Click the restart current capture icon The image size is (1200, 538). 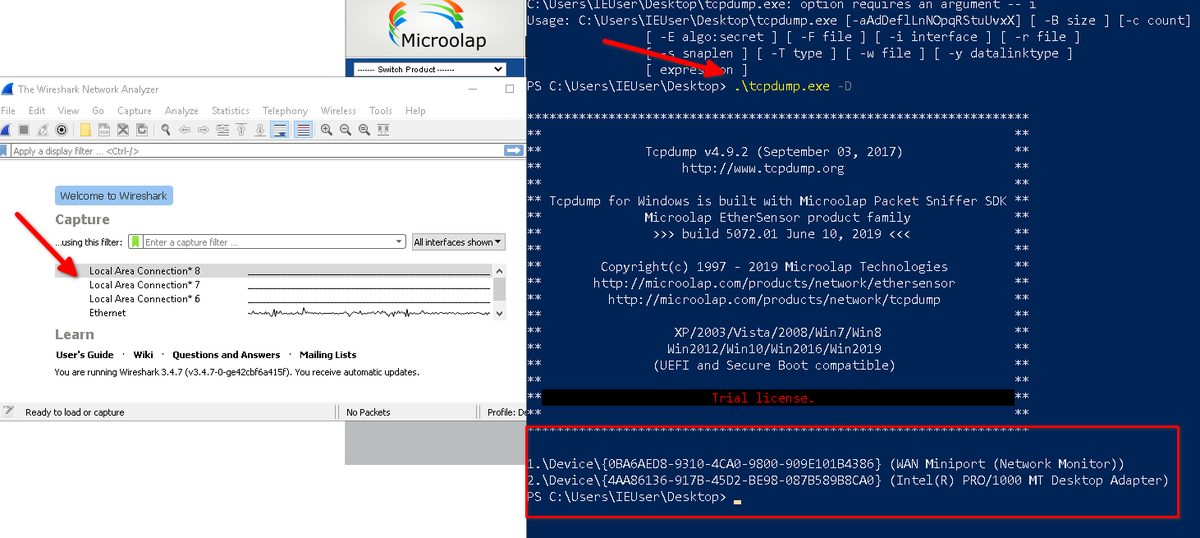[x=42, y=130]
